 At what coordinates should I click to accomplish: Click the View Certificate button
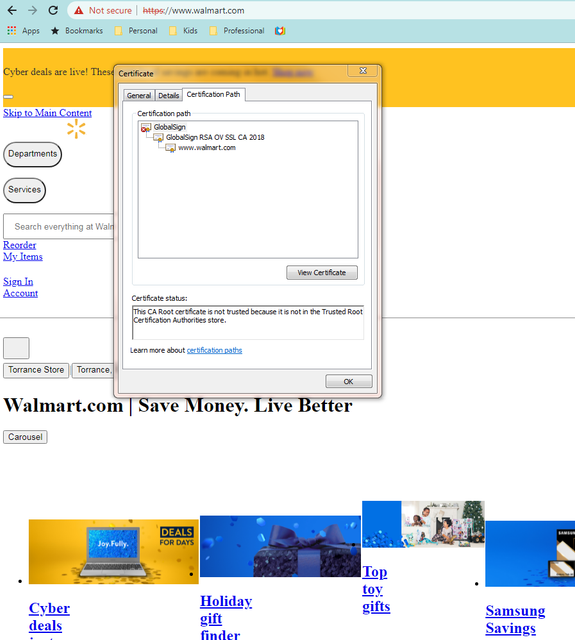pyautogui.click(x=322, y=273)
